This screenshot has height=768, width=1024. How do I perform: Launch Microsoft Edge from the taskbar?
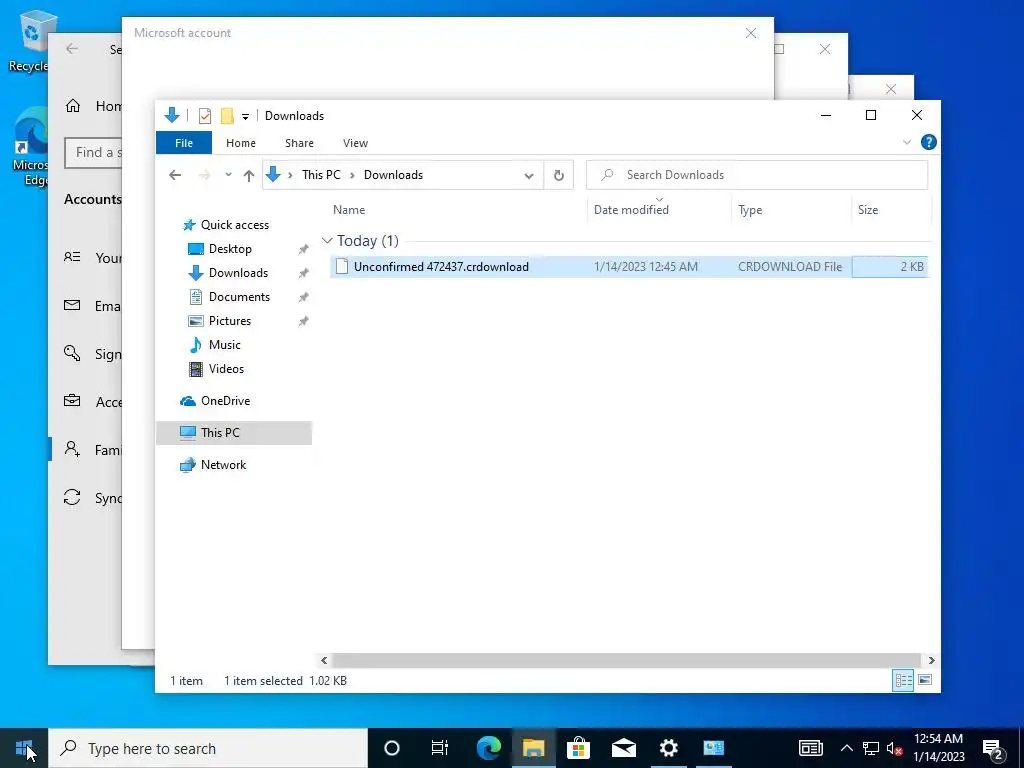pos(488,748)
